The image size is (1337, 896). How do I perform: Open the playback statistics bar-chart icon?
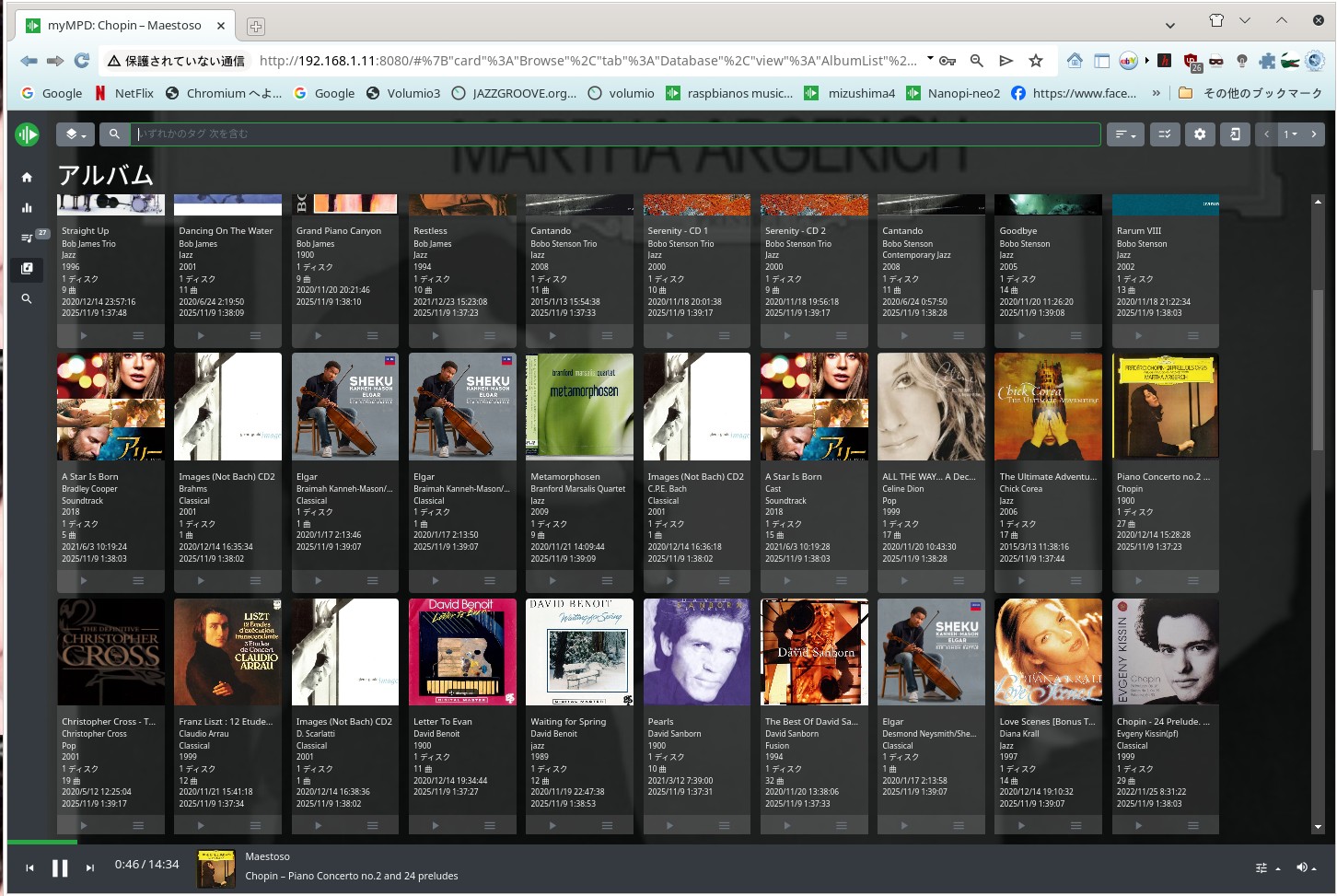coord(27,207)
